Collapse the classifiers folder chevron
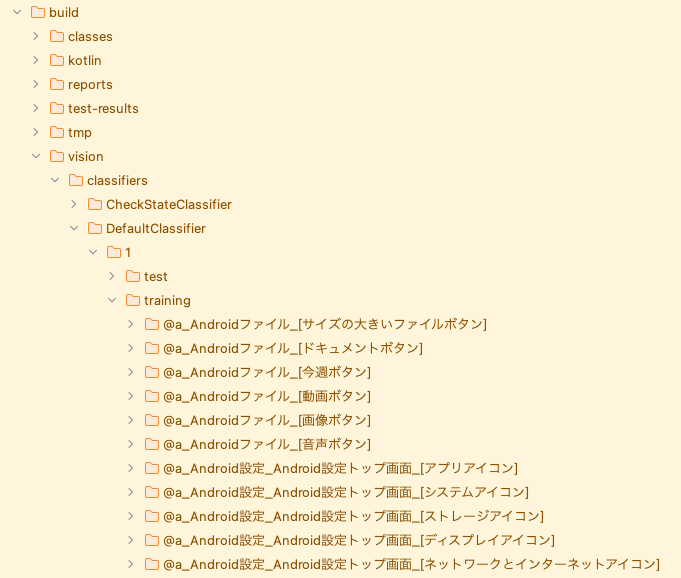Image resolution: width=681 pixels, height=578 pixels. tap(55, 180)
